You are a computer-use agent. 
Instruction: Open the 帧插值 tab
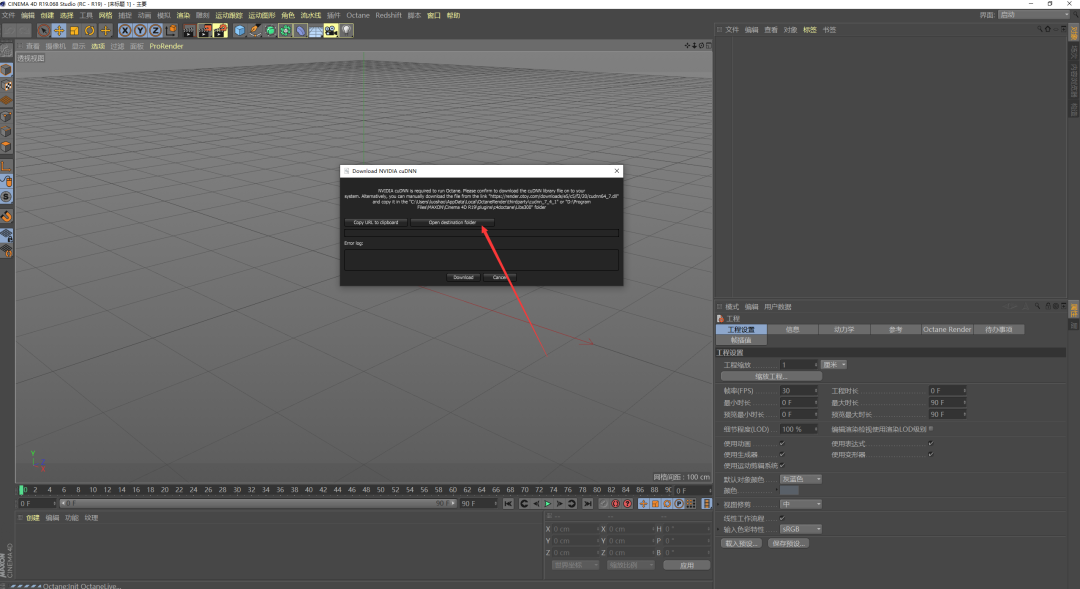click(741, 340)
